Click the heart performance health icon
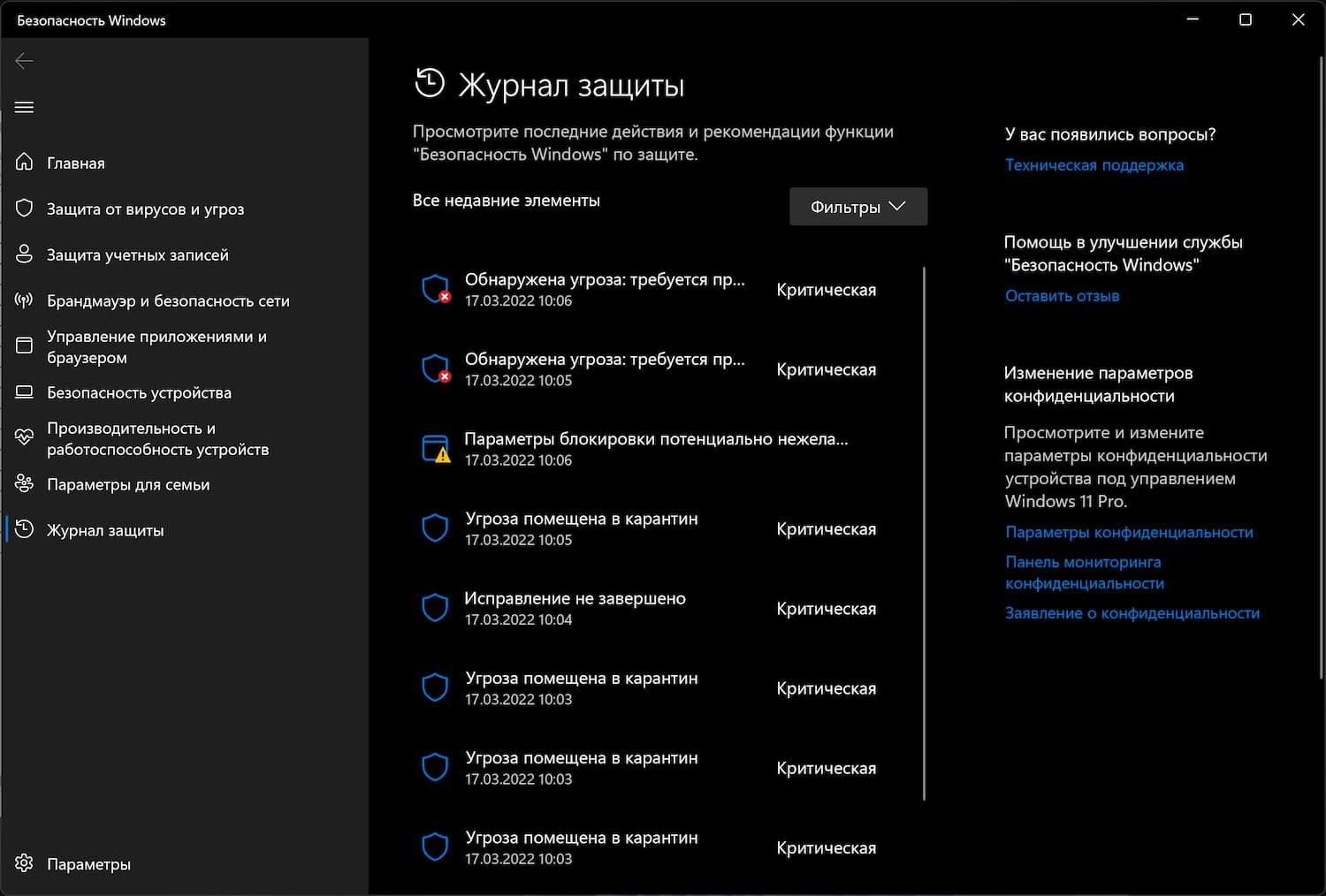1326x896 pixels. point(25,437)
